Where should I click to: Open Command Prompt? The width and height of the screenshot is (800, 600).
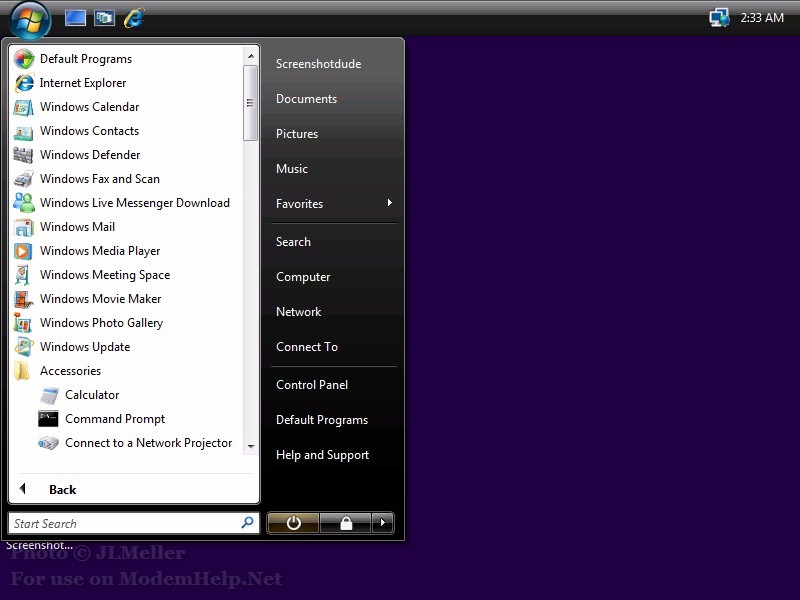pyautogui.click(x=114, y=419)
